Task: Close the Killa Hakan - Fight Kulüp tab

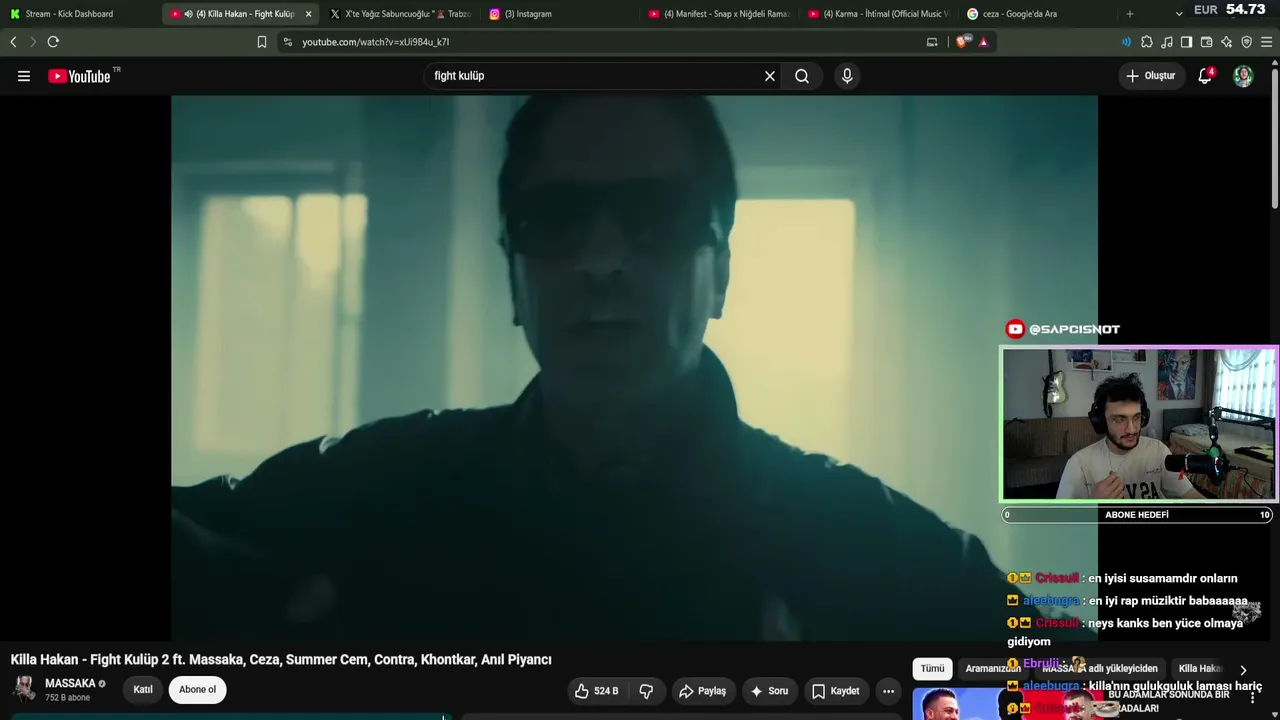Action: (x=308, y=14)
